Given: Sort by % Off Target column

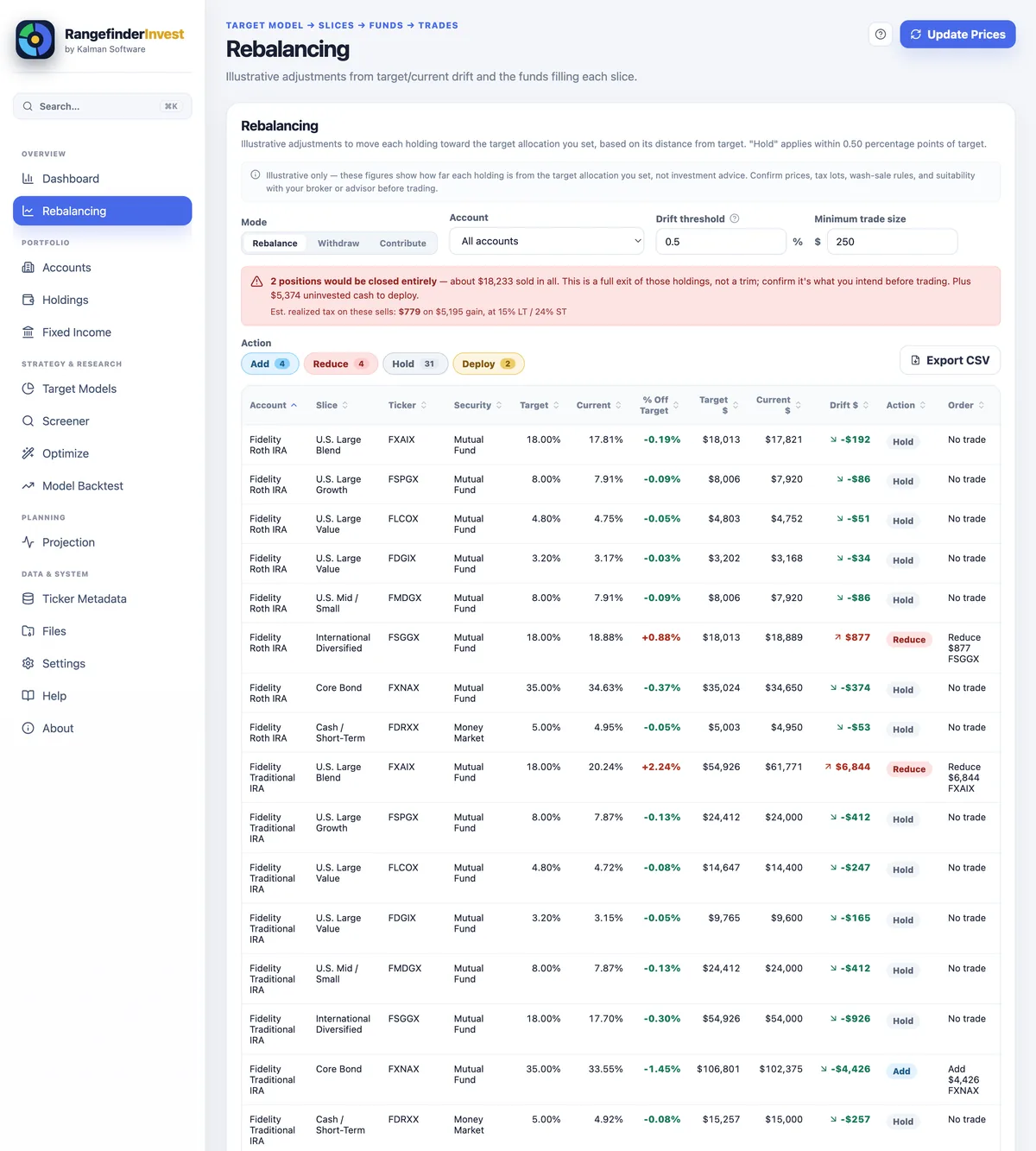Looking at the screenshot, I should click(660, 405).
